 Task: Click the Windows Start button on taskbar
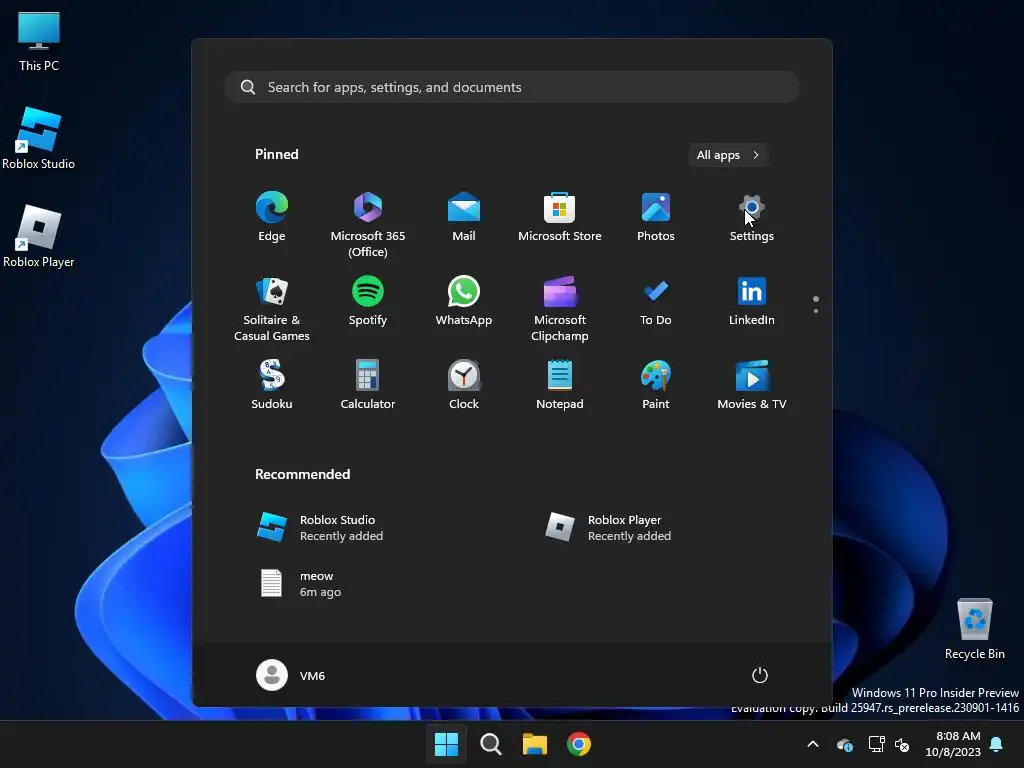446,744
